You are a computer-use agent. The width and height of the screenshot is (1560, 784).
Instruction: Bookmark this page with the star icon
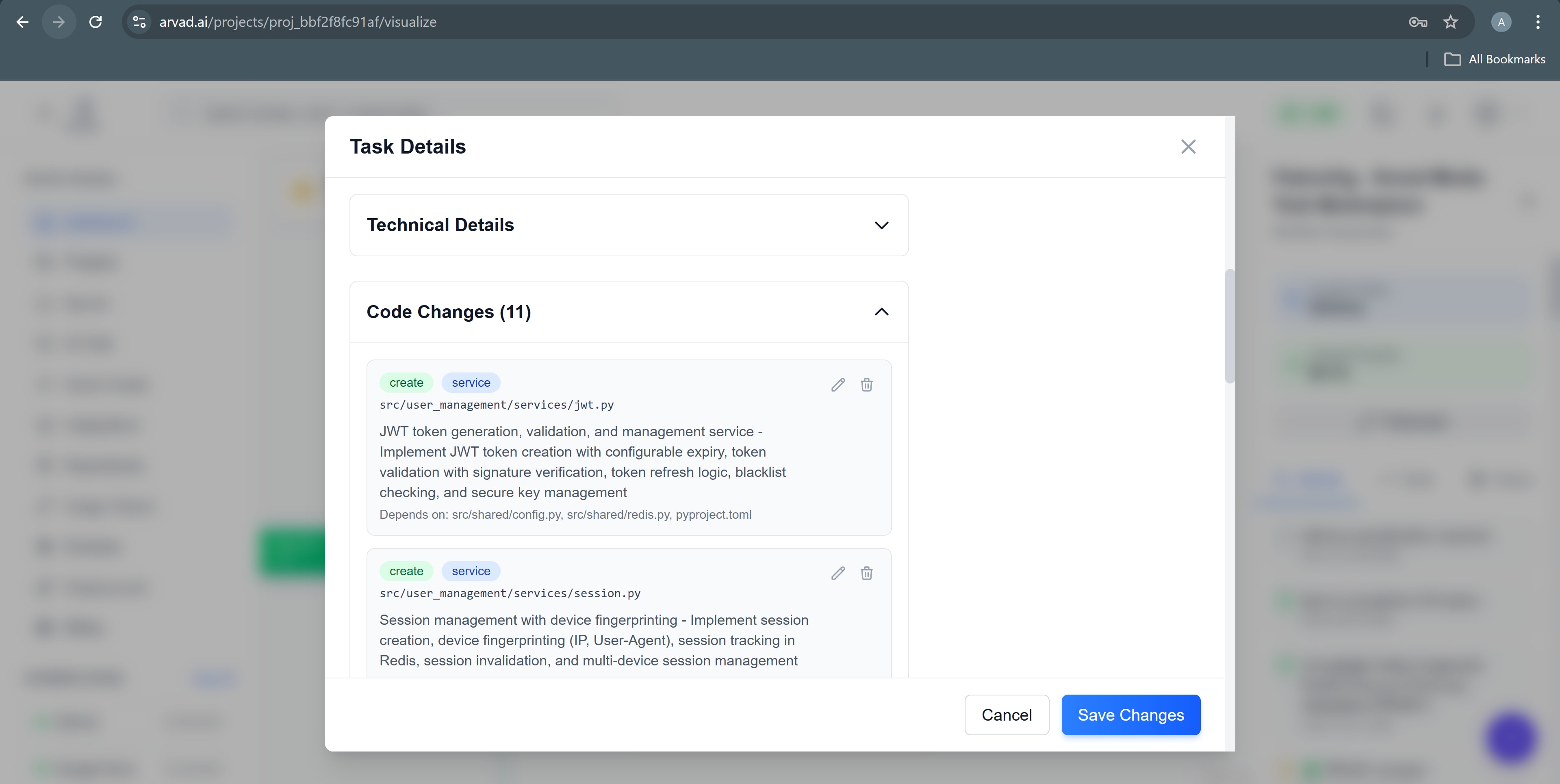tap(1450, 22)
